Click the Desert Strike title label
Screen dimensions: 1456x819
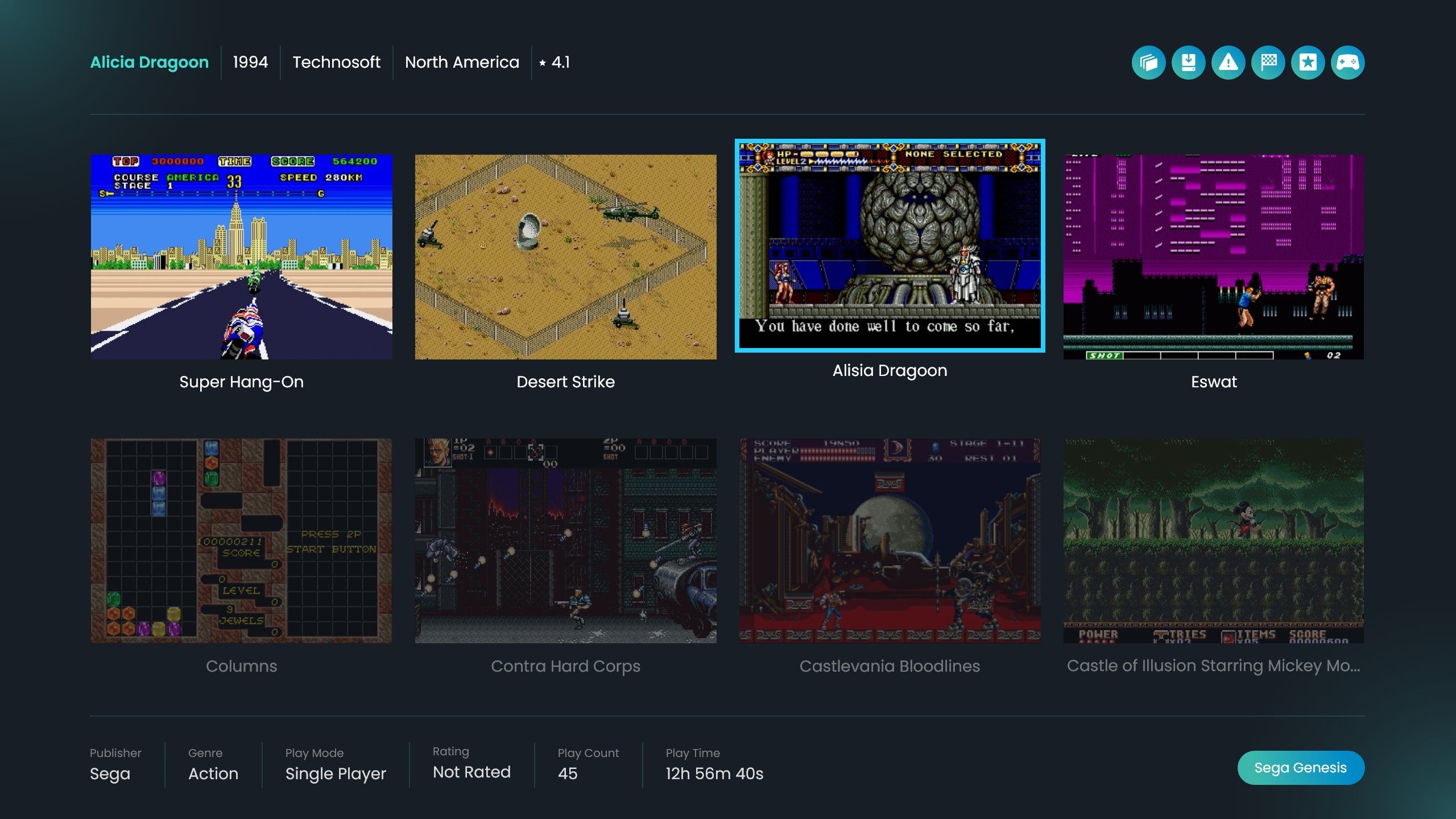pos(565,382)
